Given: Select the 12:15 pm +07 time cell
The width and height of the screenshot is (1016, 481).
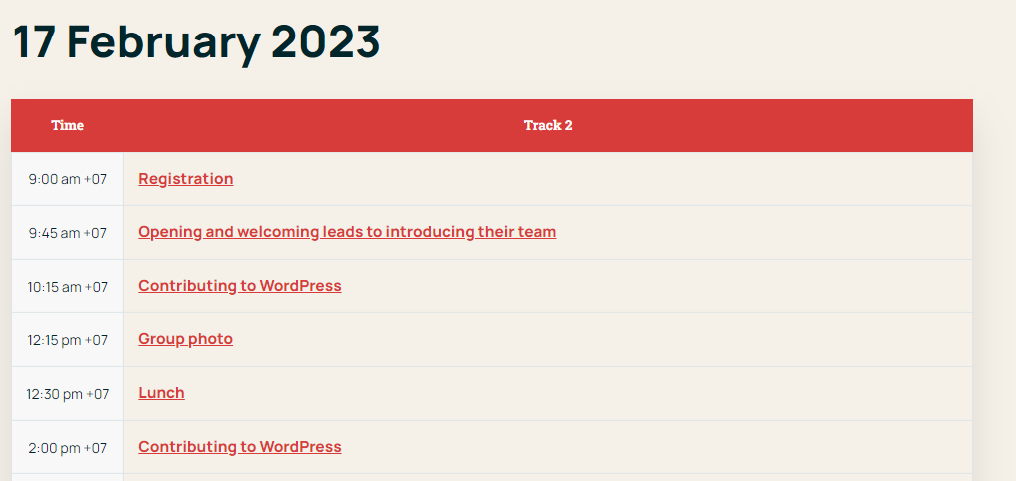Looking at the screenshot, I should coord(67,340).
